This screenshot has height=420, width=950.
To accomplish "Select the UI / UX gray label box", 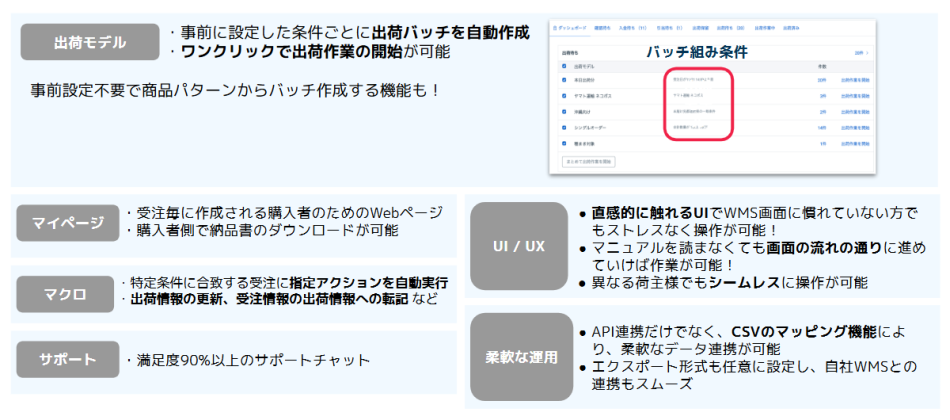I will pyautogui.click(x=521, y=246).
